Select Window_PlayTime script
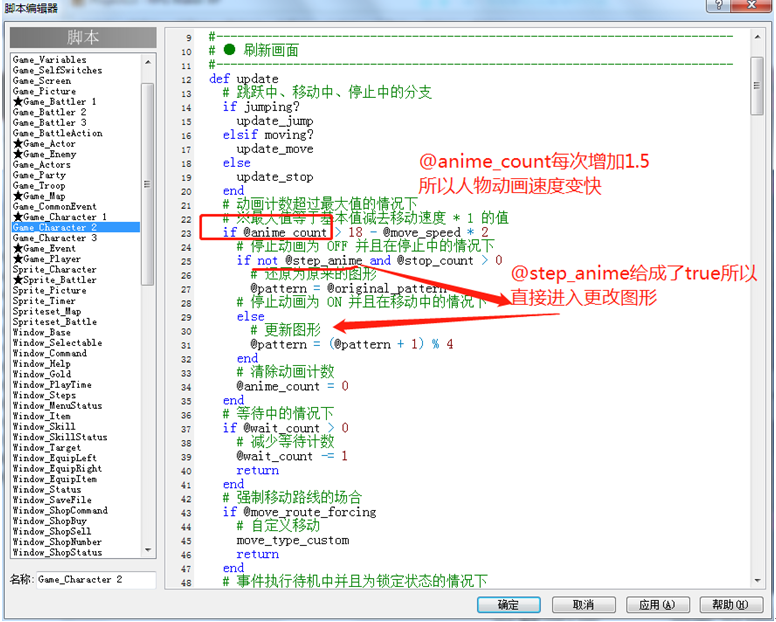776x622 pixels. point(52,384)
